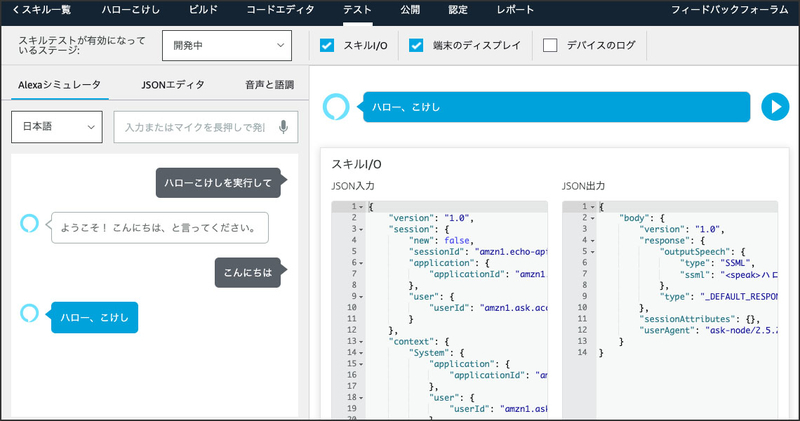Collapse the "context" fold on line 13
This screenshot has width=800, height=421.
tap(361, 341)
